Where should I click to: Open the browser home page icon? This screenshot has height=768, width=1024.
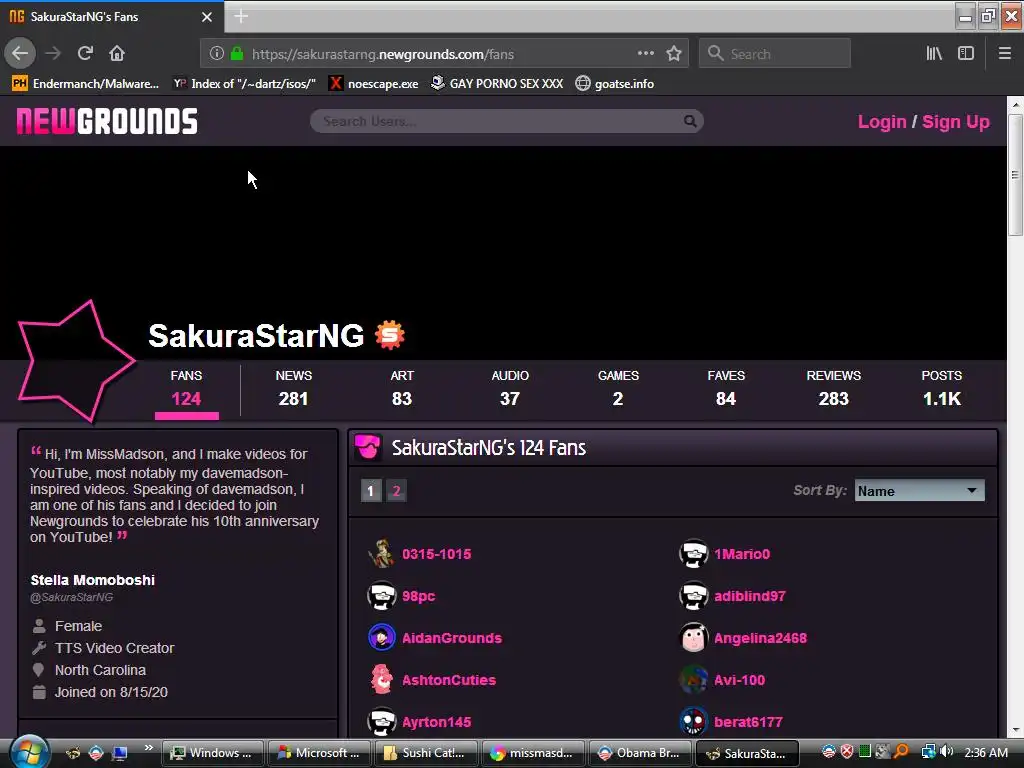[x=117, y=54]
